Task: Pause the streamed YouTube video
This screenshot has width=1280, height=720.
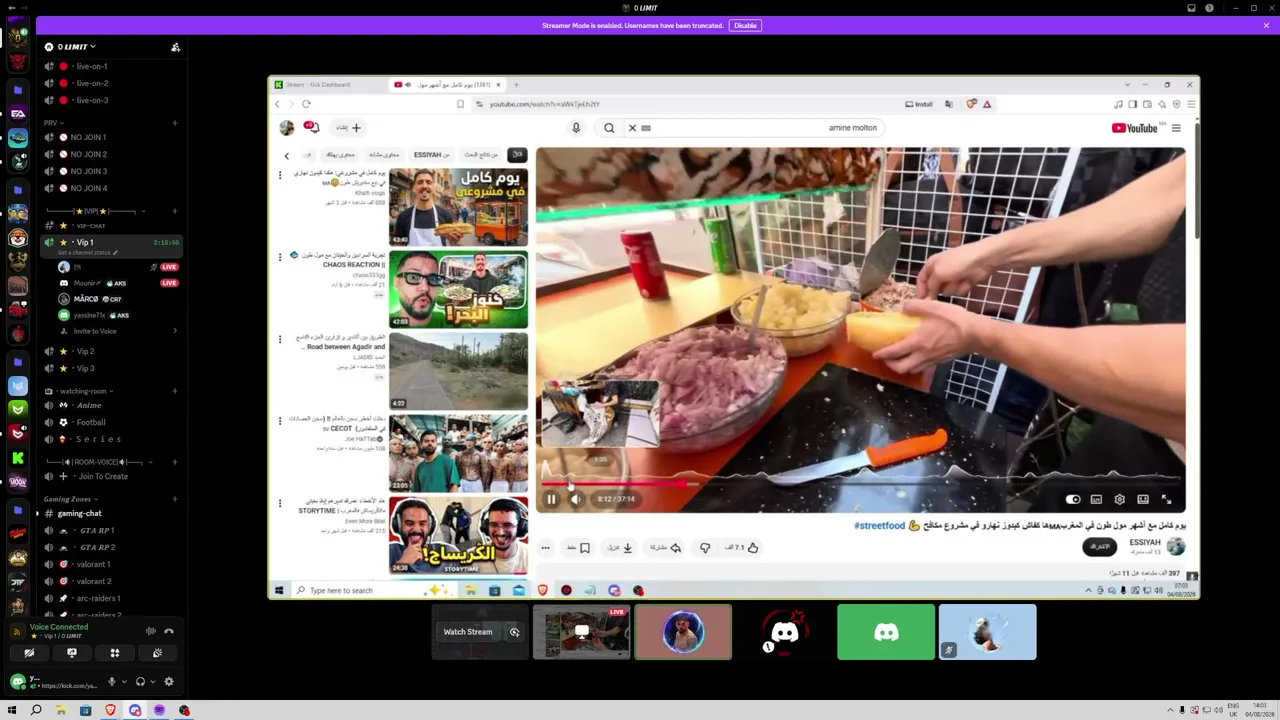Action: 551,499
